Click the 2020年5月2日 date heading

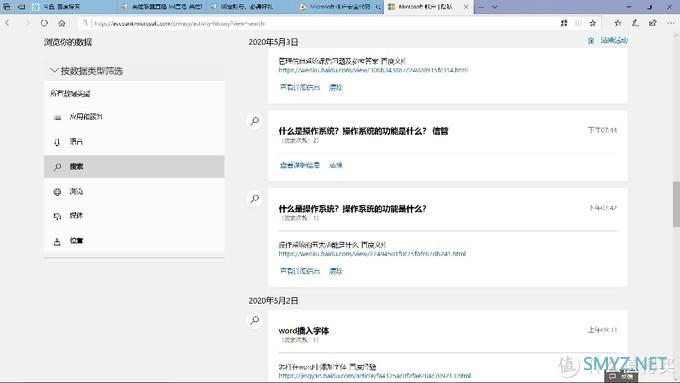point(273,301)
